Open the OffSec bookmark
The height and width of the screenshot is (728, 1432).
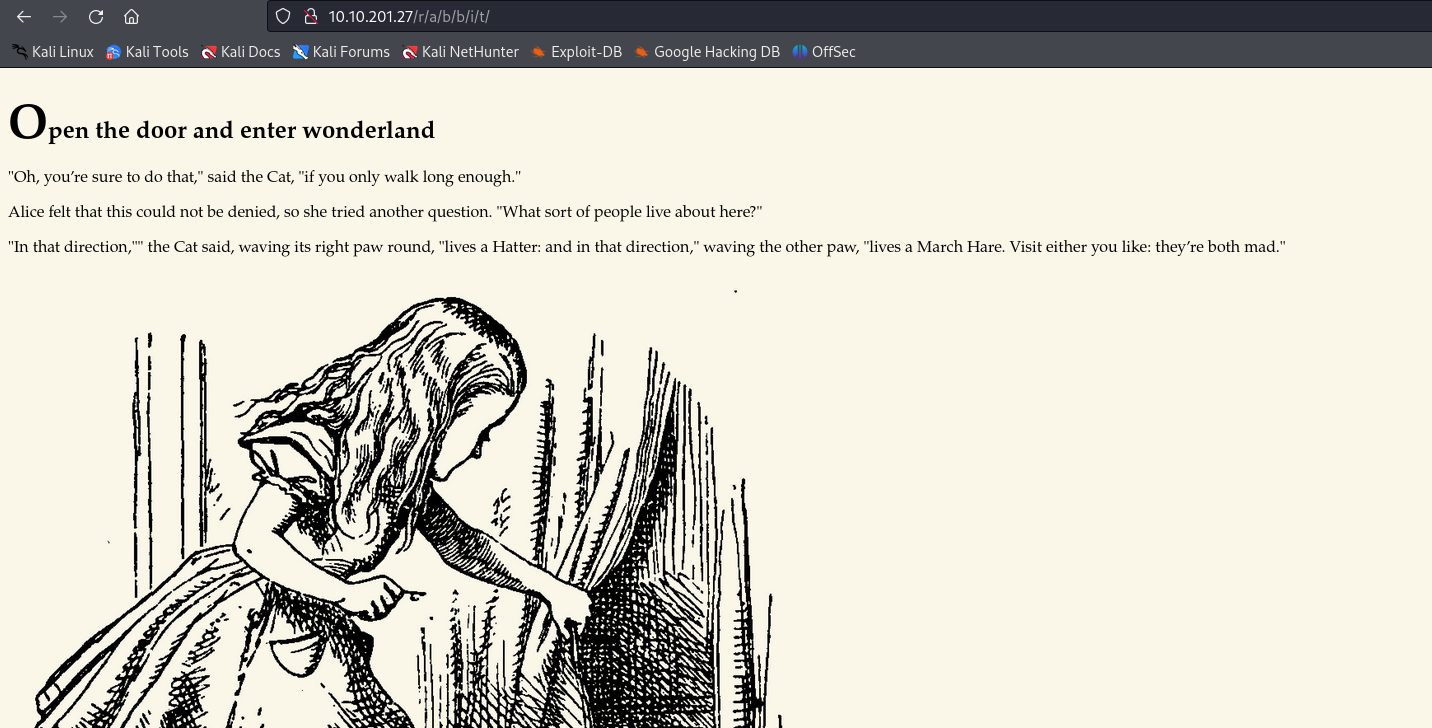pos(824,52)
